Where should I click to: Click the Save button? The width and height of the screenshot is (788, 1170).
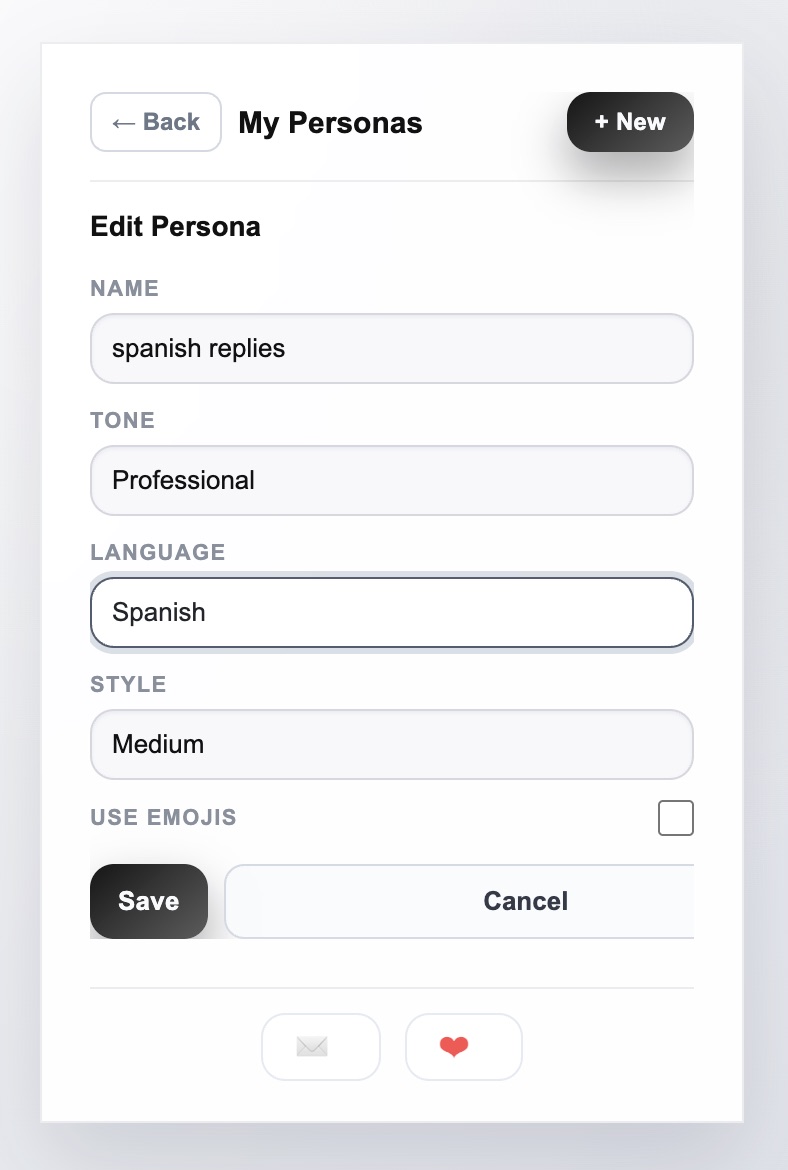tap(148, 901)
